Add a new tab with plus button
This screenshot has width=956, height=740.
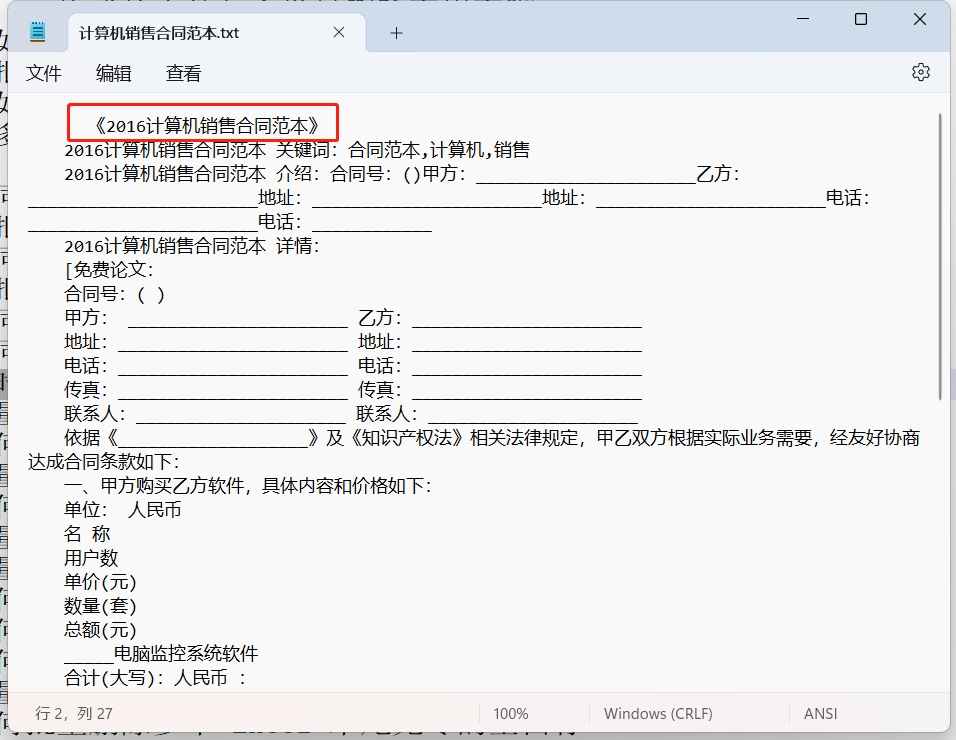click(x=396, y=33)
